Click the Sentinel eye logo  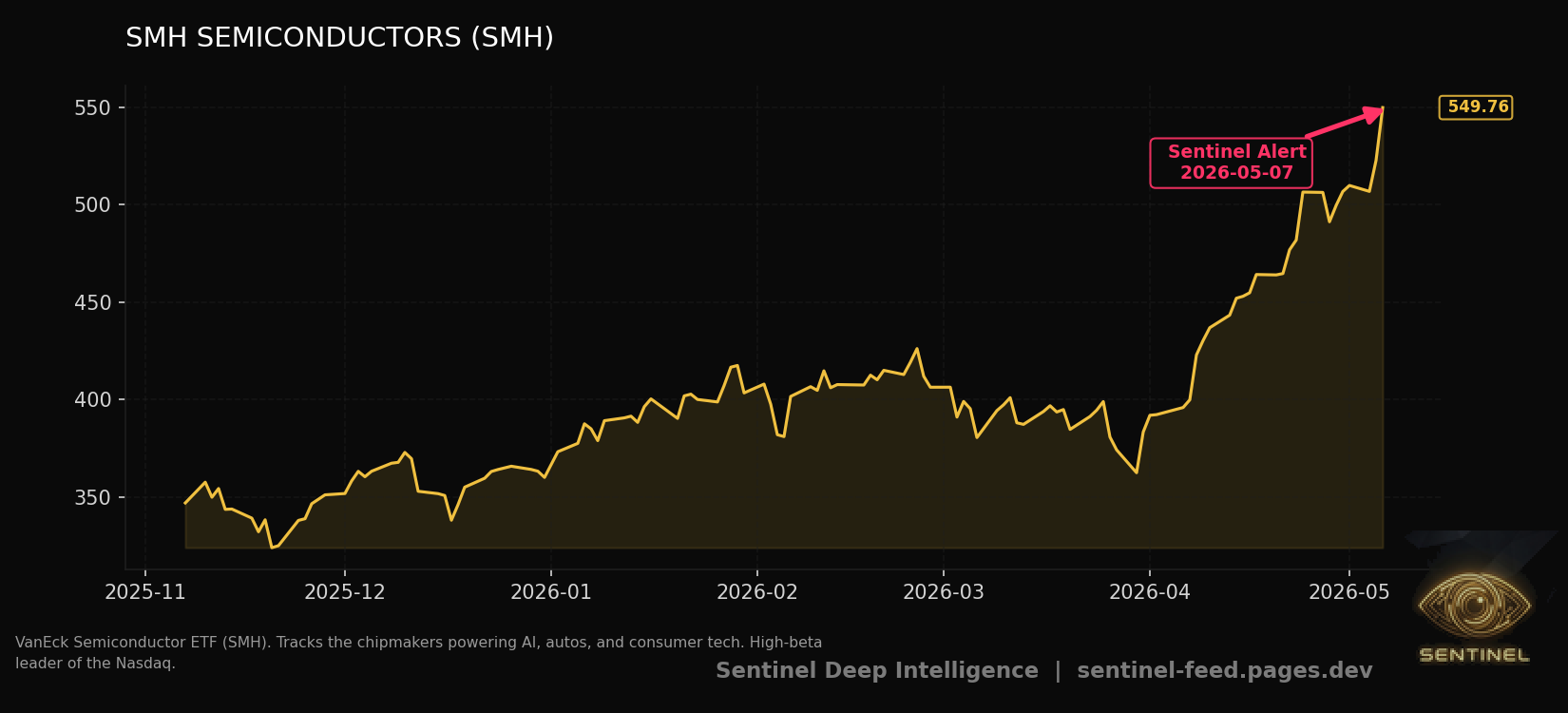[1474, 604]
